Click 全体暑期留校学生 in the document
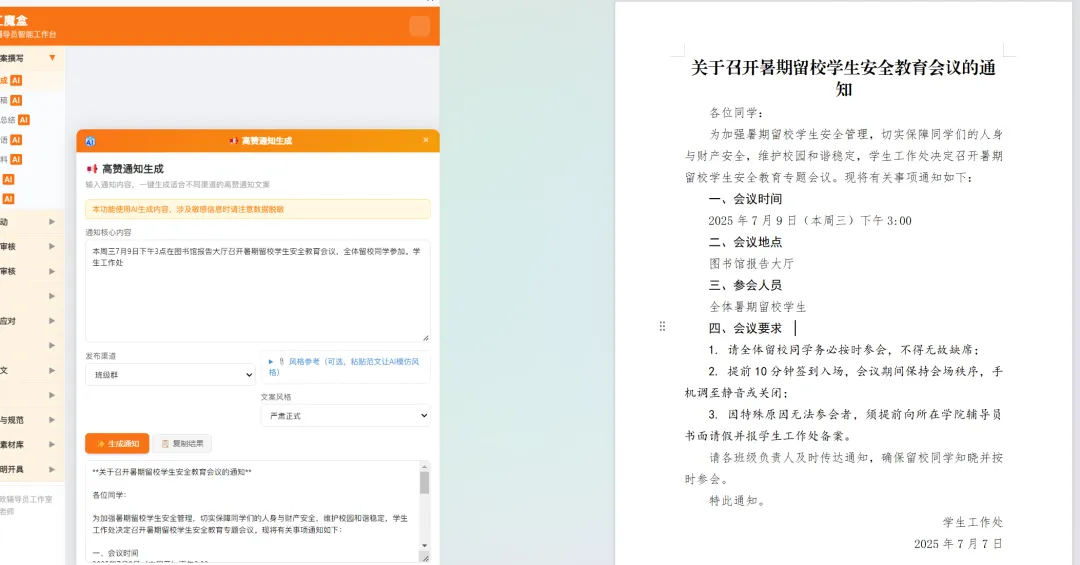Screen dimensions: 1080x565 click(758, 307)
